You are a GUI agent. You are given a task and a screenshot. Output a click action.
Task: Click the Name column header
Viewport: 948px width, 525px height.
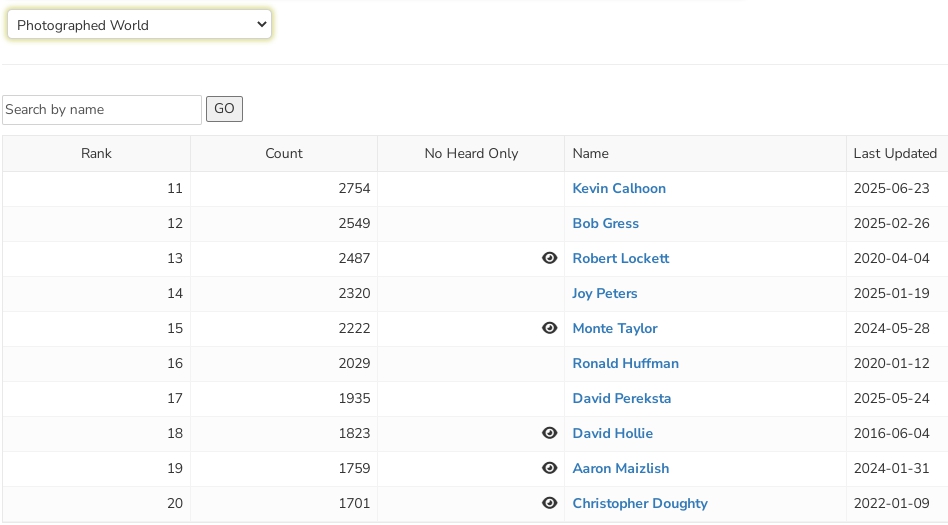tap(590, 154)
